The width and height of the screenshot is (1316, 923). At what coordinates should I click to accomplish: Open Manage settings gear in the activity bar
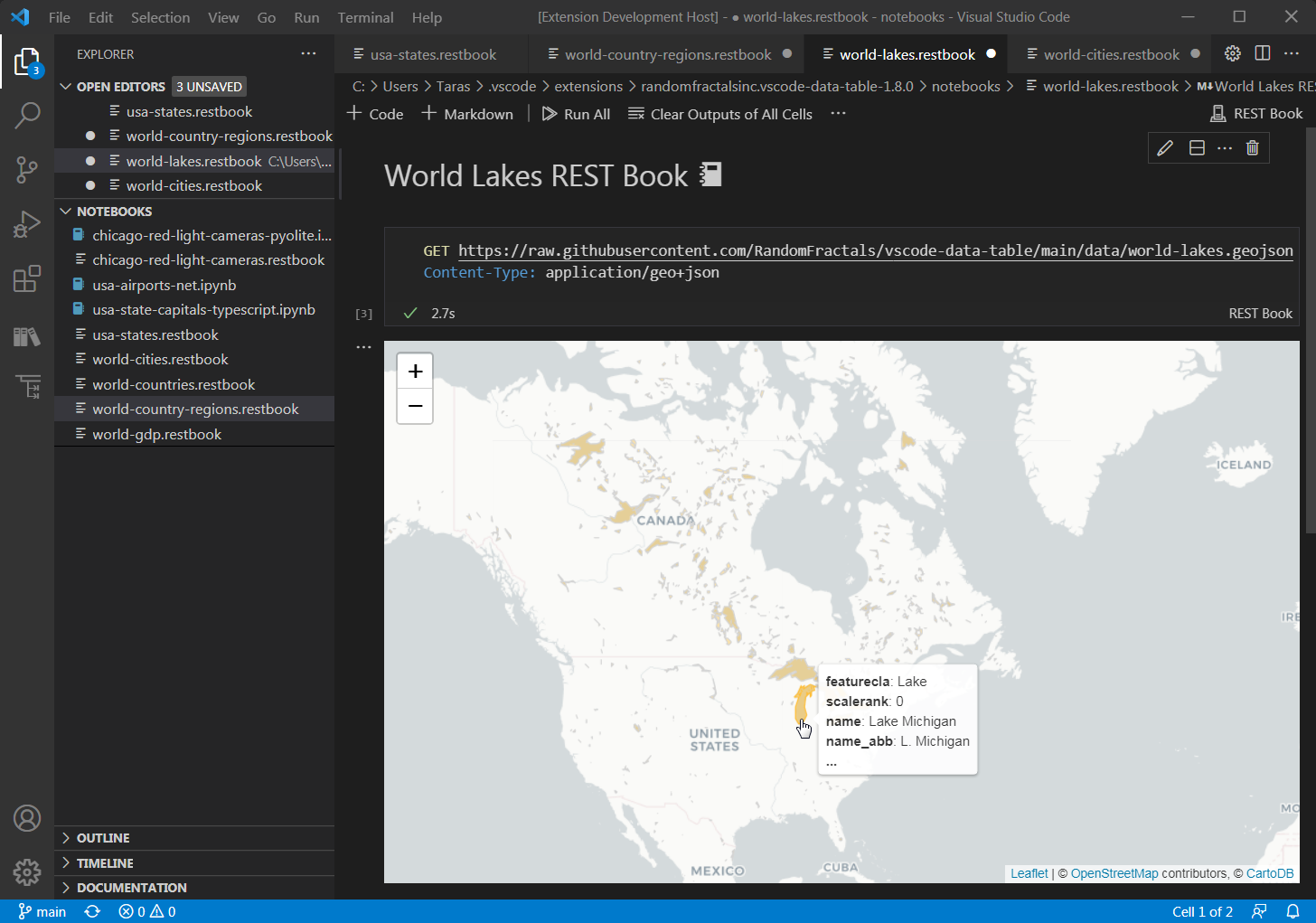(27, 871)
